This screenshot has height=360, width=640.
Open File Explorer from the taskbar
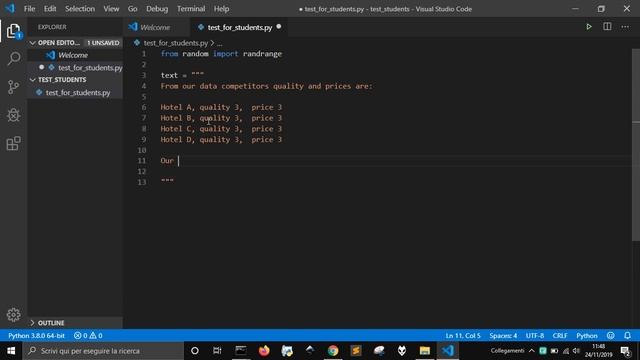coord(424,351)
